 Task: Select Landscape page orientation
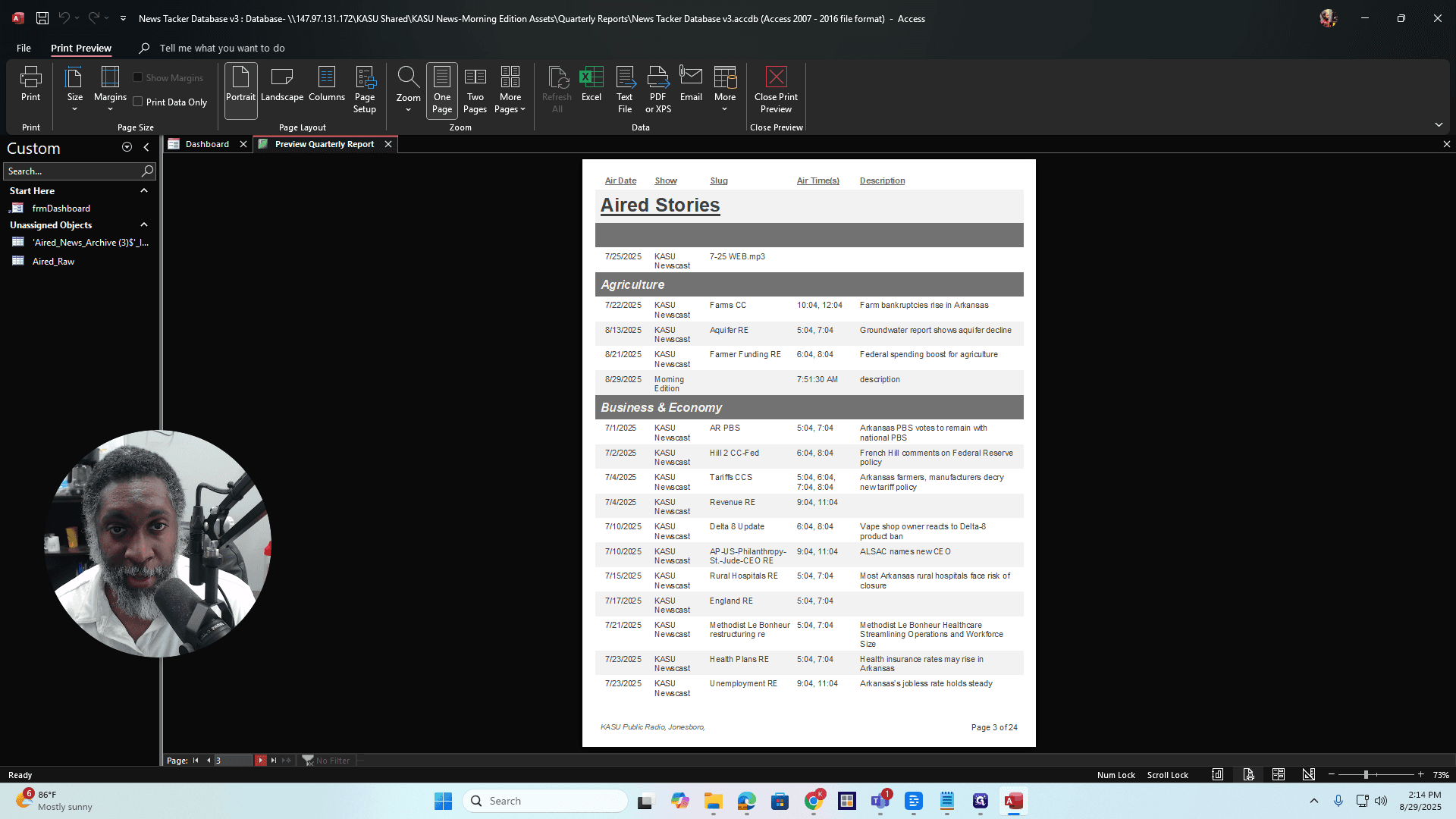click(x=282, y=84)
